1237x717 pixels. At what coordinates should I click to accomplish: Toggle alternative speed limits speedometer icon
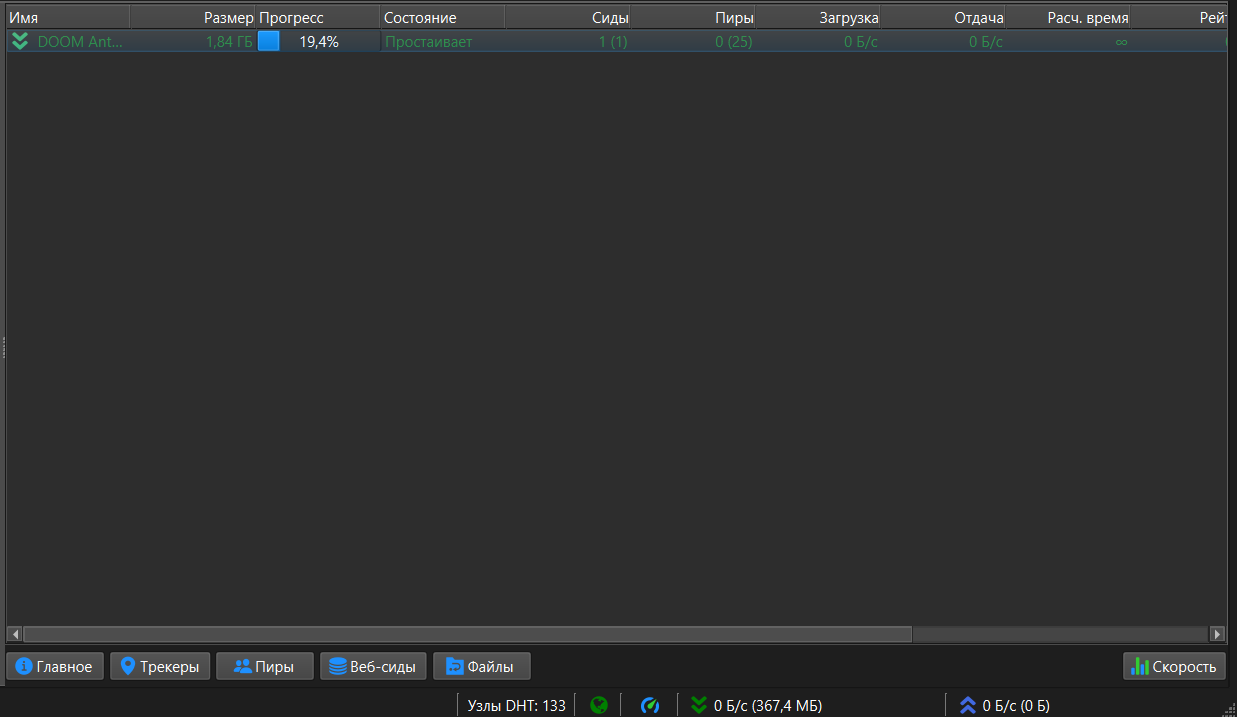[x=650, y=706]
